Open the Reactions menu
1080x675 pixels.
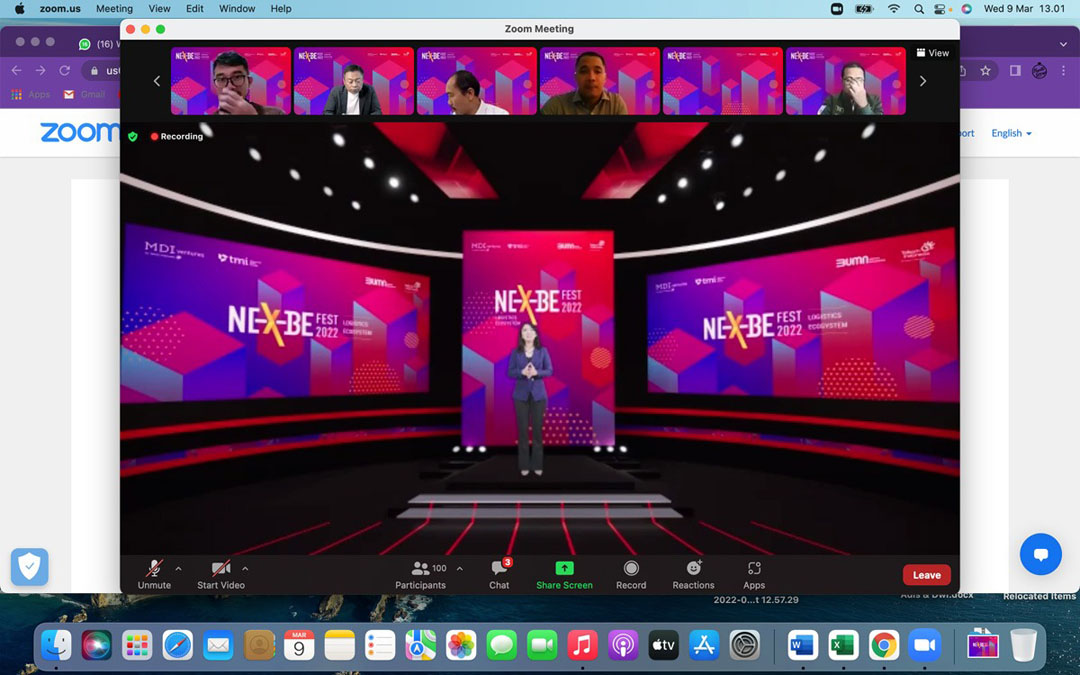(694, 574)
